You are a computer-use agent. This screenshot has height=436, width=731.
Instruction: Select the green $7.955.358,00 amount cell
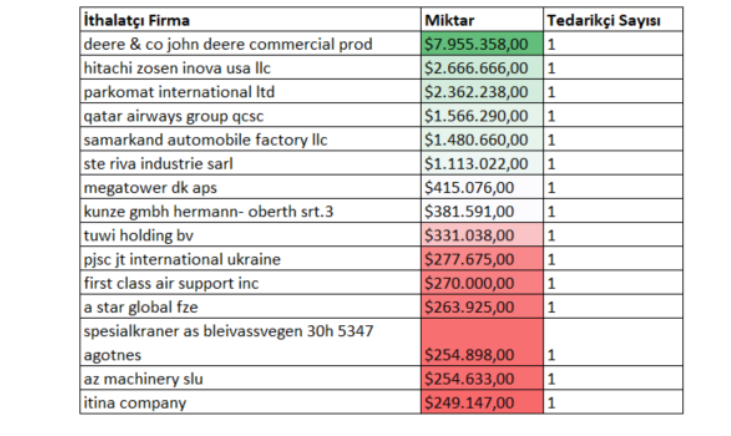[x=481, y=44]
